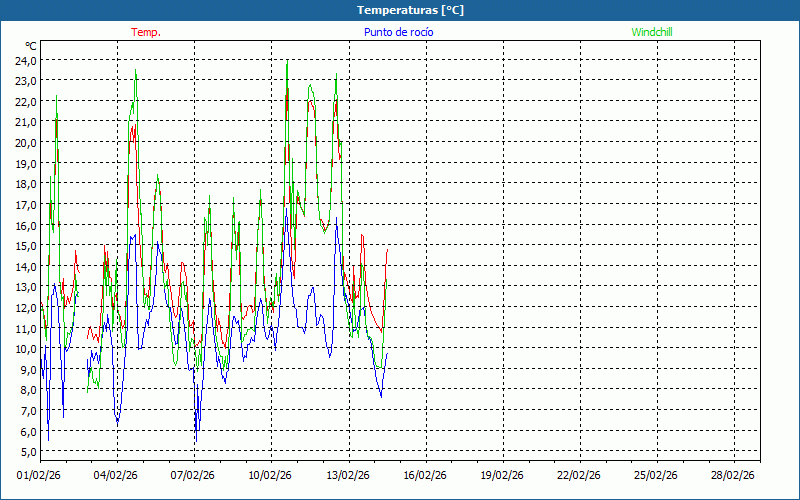This screenshot has width=800, height=500.
Task: Click the 5,0 y-axis label
Action: click(x=26, y=451)
